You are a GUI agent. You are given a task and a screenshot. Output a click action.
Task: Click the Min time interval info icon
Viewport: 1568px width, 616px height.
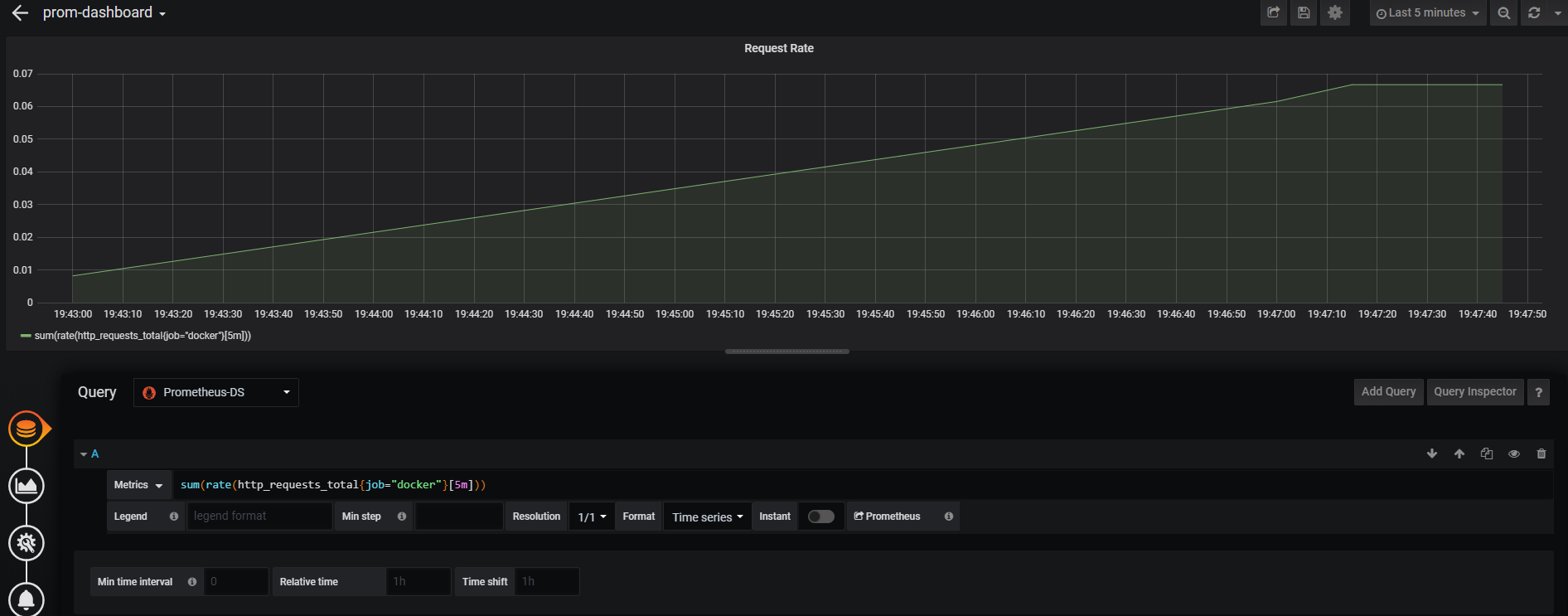tap(192, 582)
